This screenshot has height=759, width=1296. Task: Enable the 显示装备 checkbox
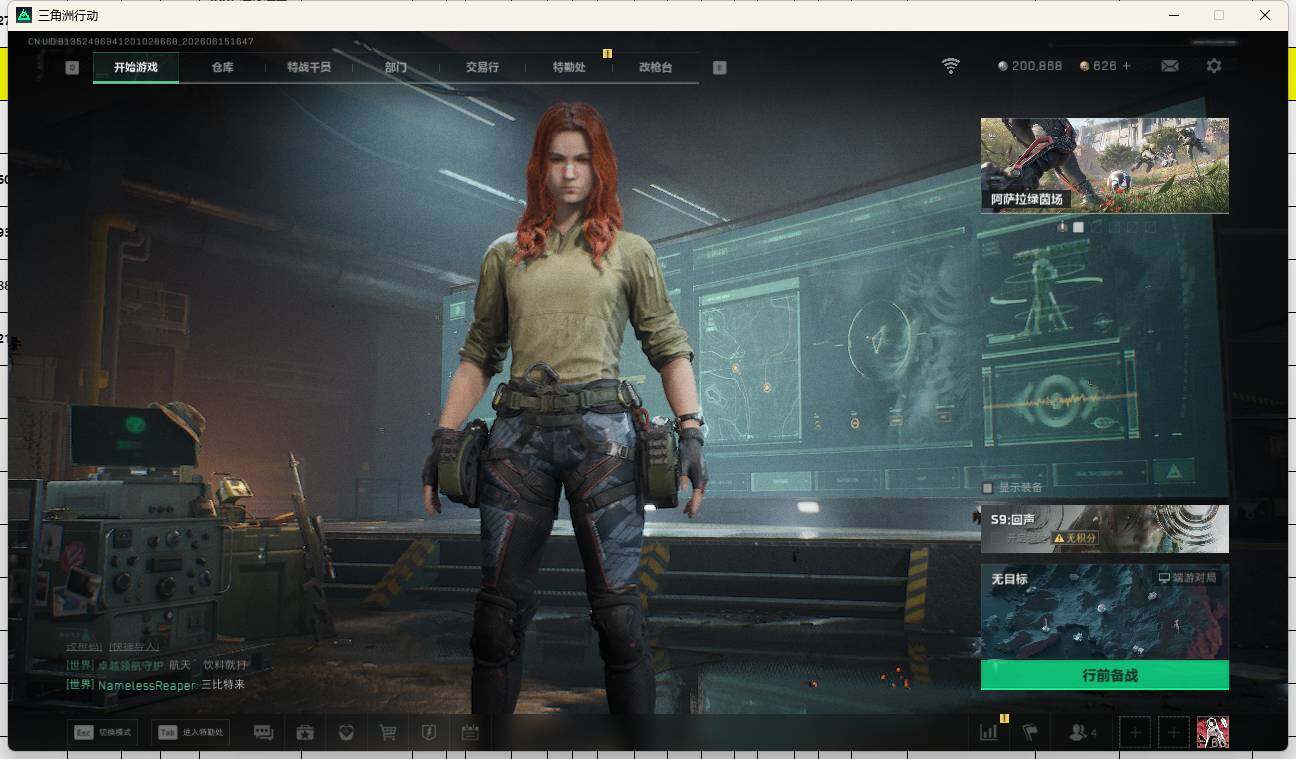[x=988, y=488]
